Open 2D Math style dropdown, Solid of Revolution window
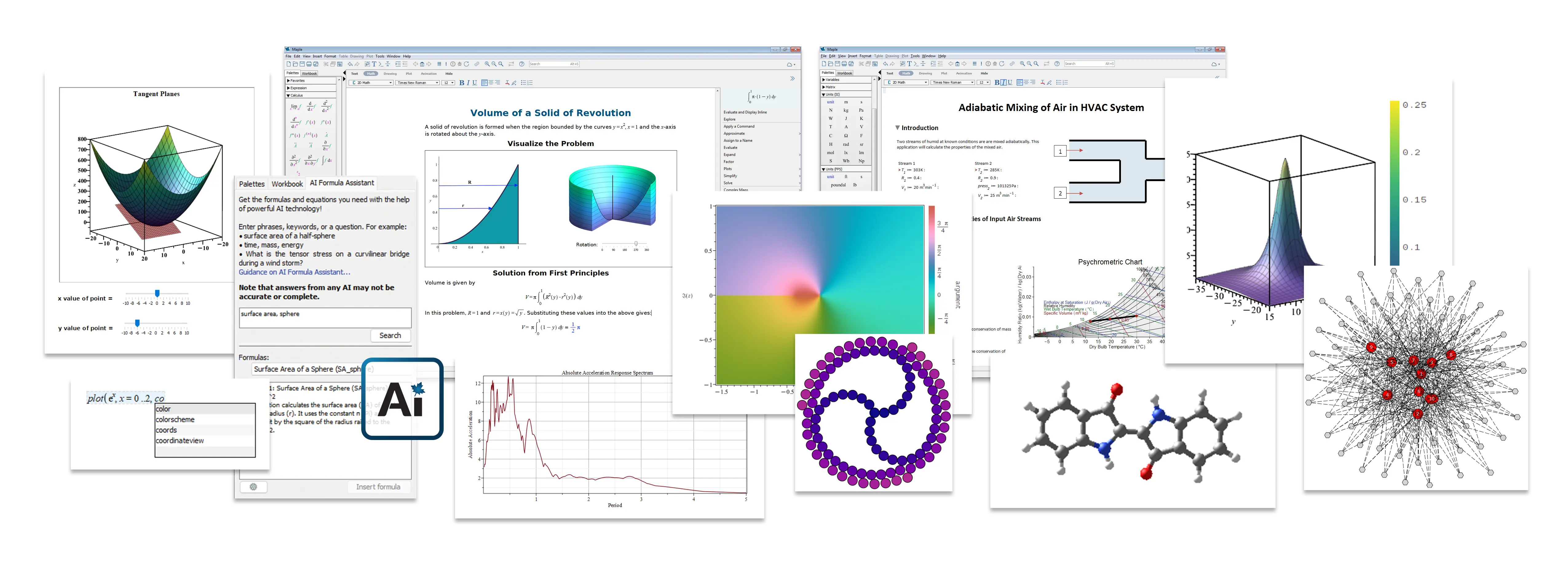The image size is (1568, 563). click(371, 83)
